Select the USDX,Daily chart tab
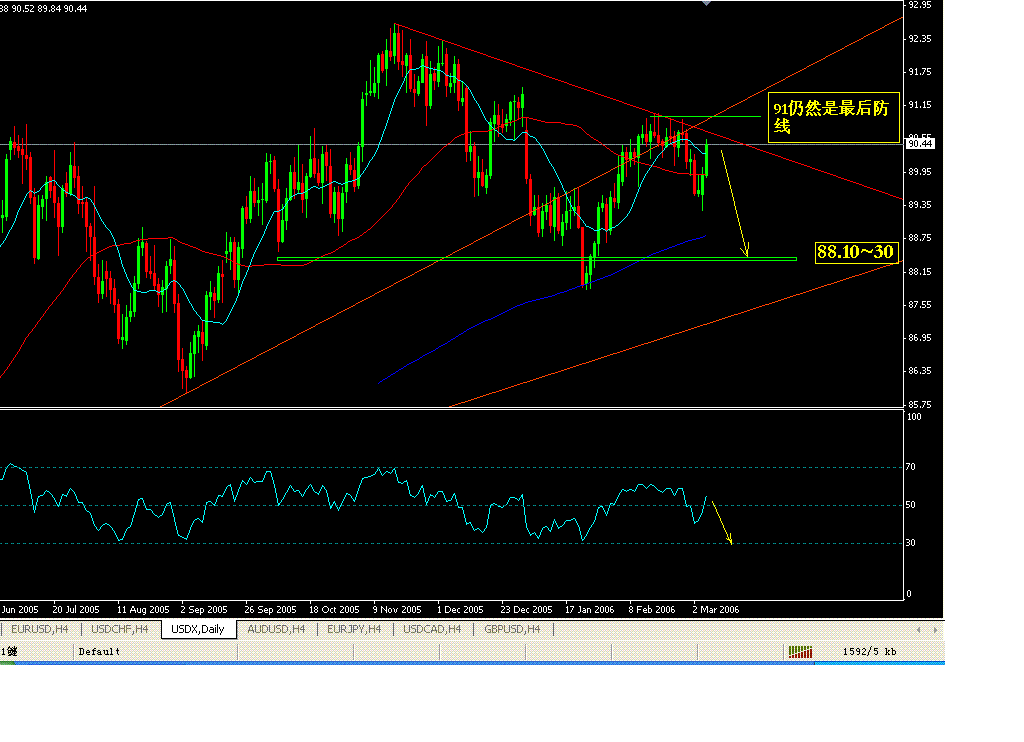The height and width of the screenshot is (742, 1024). pos(198,629)
